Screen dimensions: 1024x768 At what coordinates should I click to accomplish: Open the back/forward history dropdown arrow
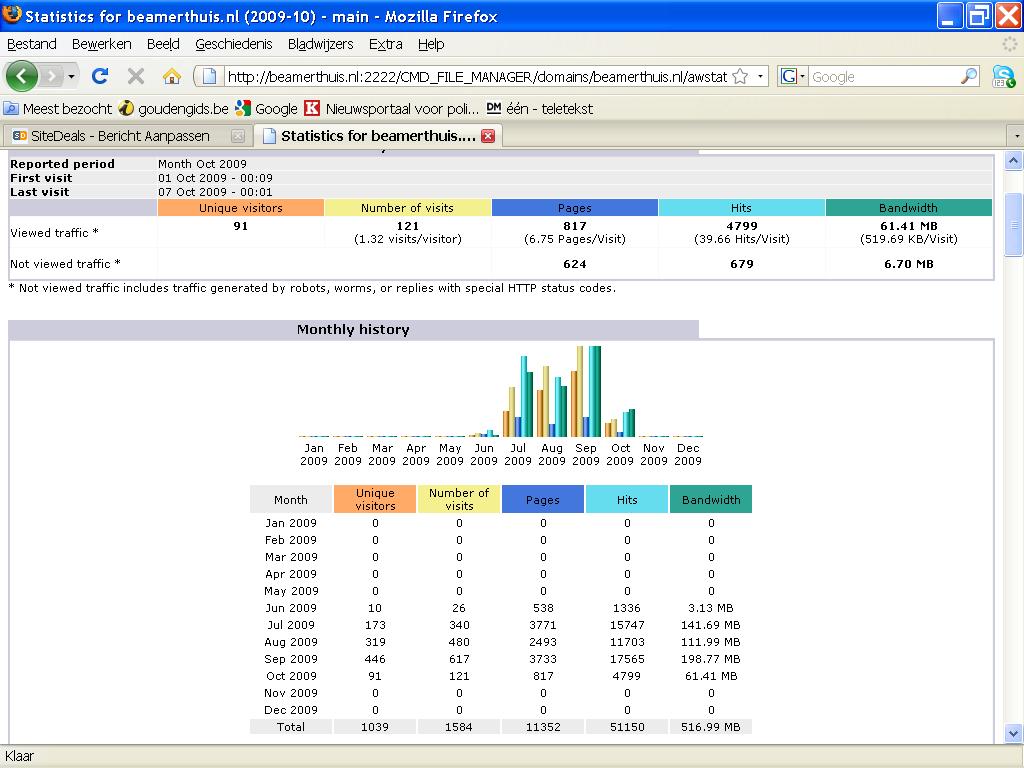(x=71, y=76)
